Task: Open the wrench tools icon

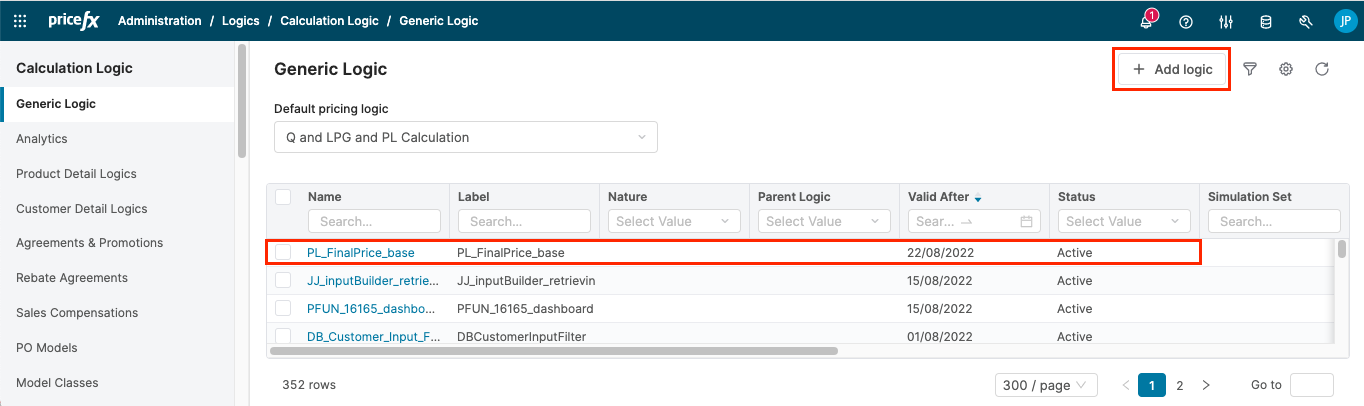Action: [x=1305, y=21]
